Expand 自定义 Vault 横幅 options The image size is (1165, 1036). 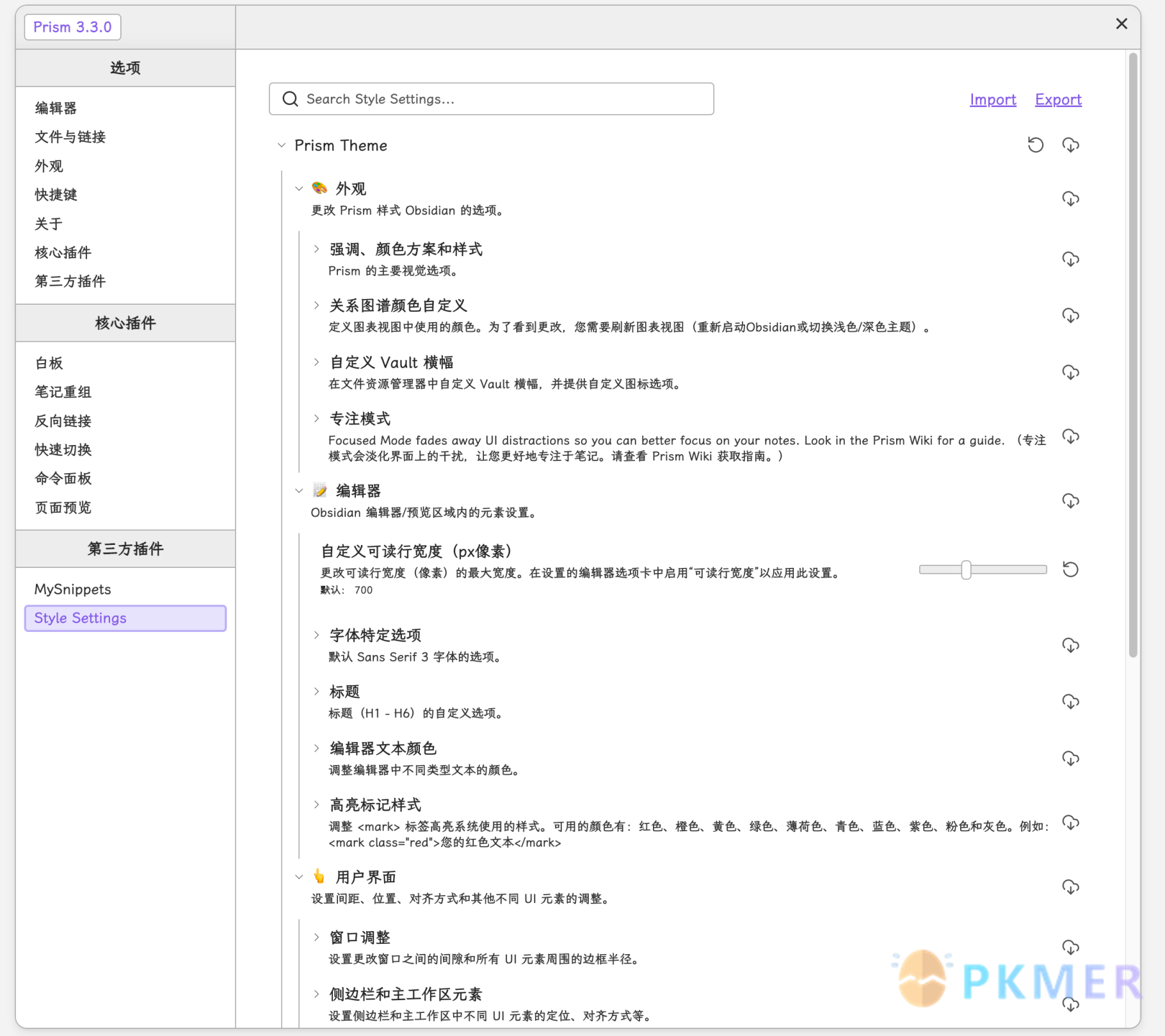pyautogui.click(x=316, y=362)
